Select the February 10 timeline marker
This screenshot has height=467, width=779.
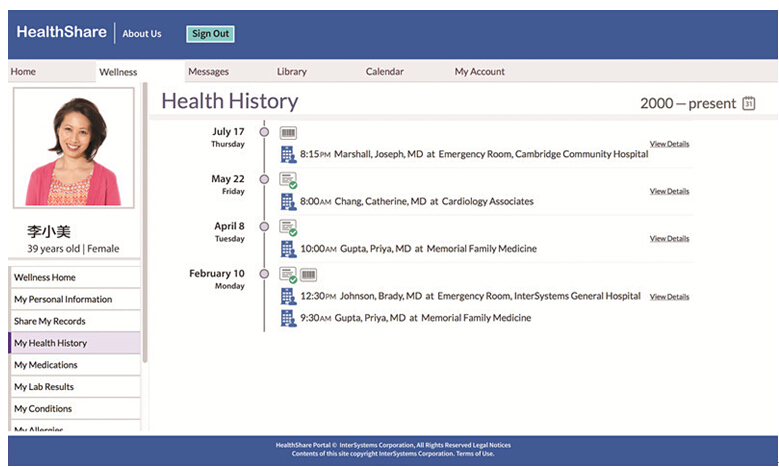pyautogui.click(x=264, y=273)
